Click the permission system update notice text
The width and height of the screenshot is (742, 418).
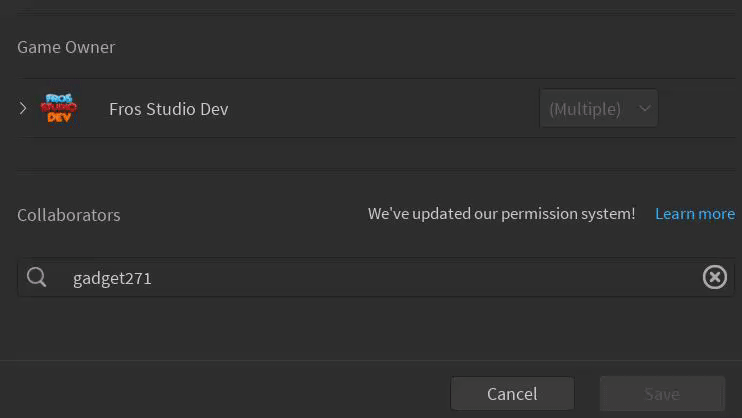click(501, 214)
